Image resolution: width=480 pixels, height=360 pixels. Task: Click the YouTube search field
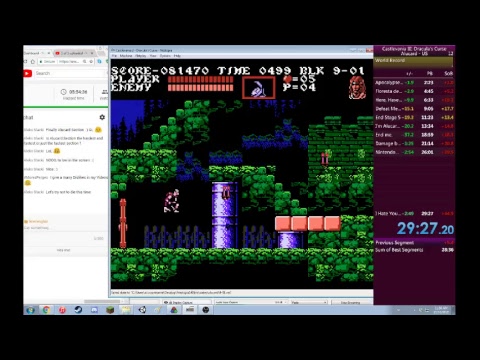click(x=70, y=73)
